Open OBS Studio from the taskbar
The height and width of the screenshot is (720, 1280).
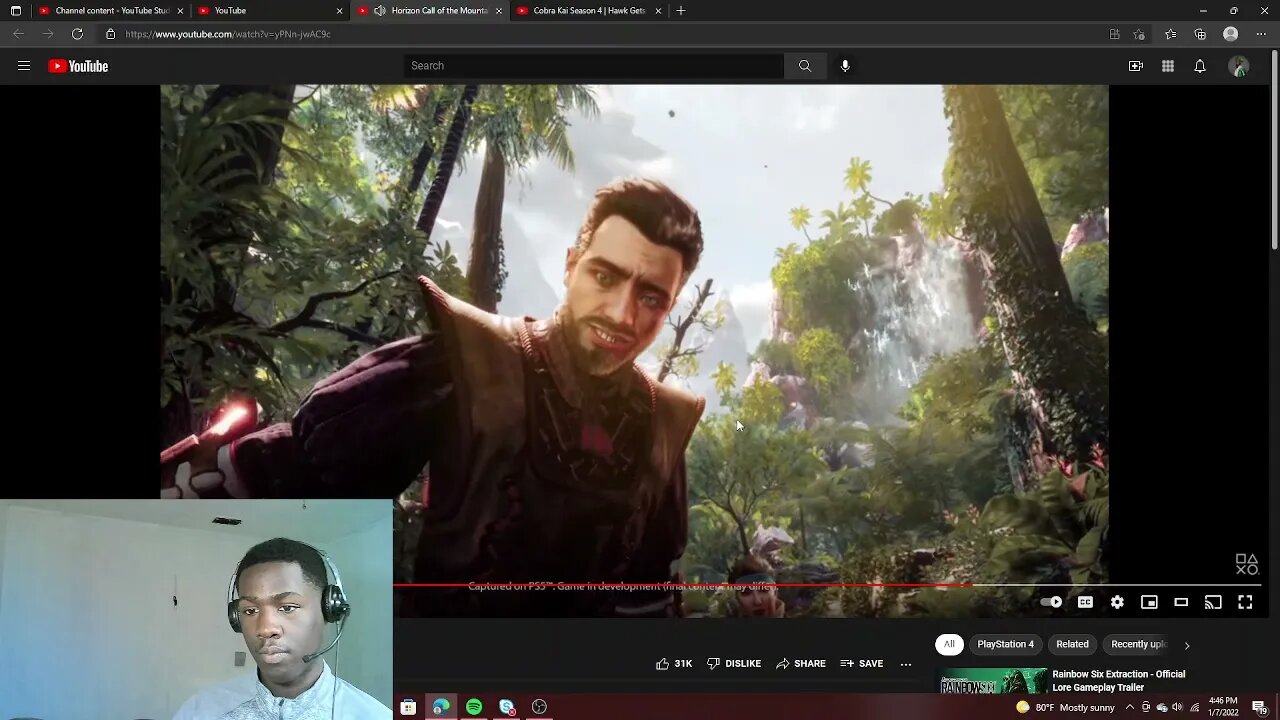tap(540, 707)
